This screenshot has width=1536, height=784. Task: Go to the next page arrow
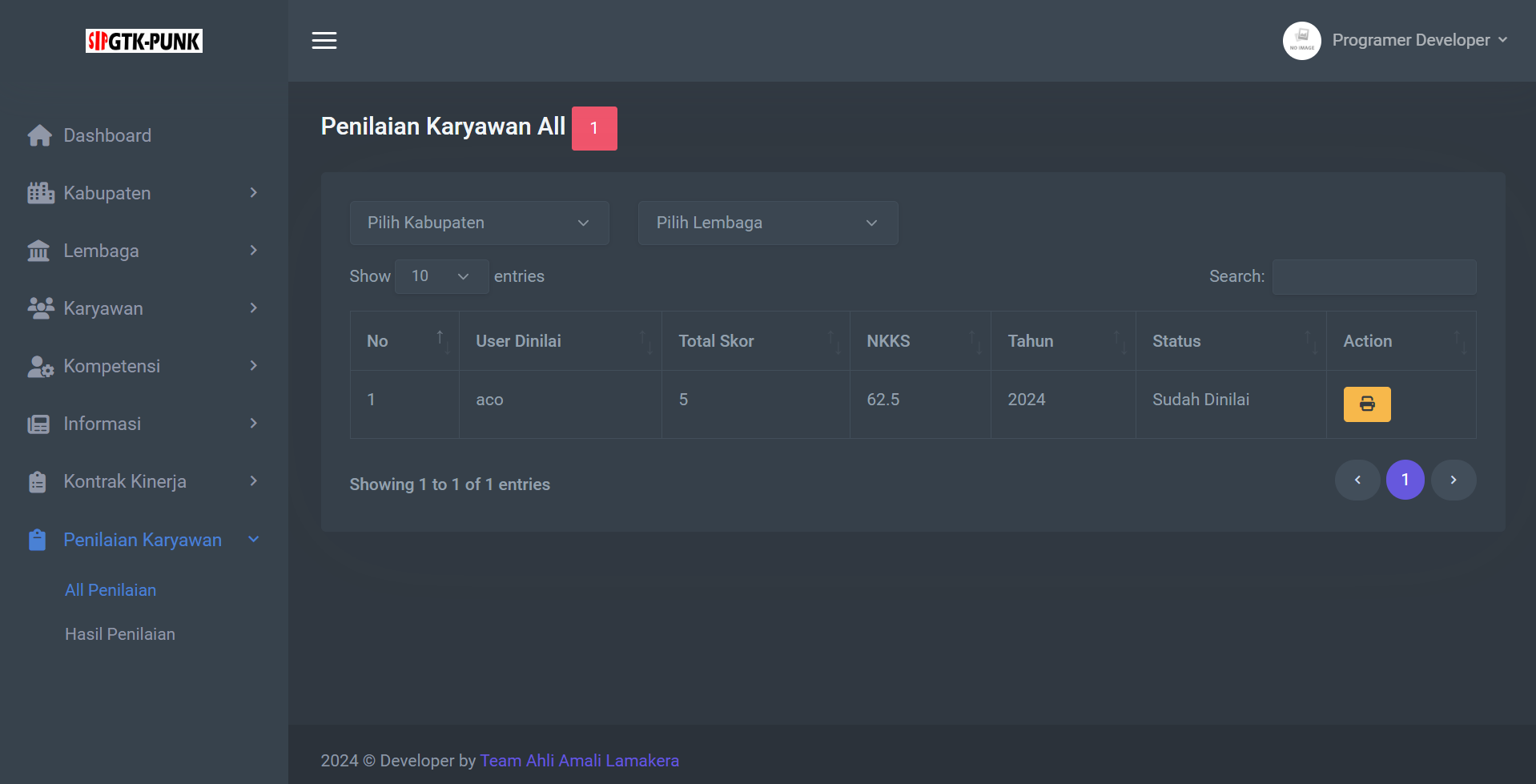pyautogui.click(x=1453, y=480)
